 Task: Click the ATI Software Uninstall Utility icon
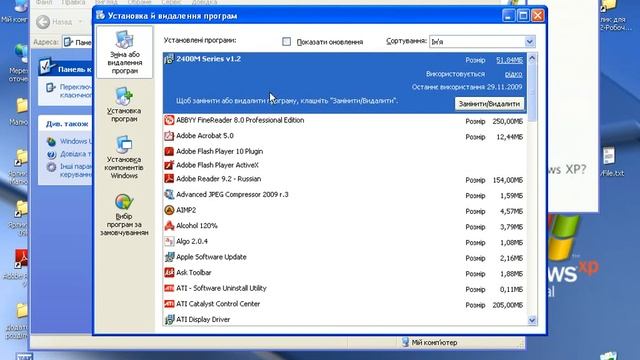click(169, 288)
